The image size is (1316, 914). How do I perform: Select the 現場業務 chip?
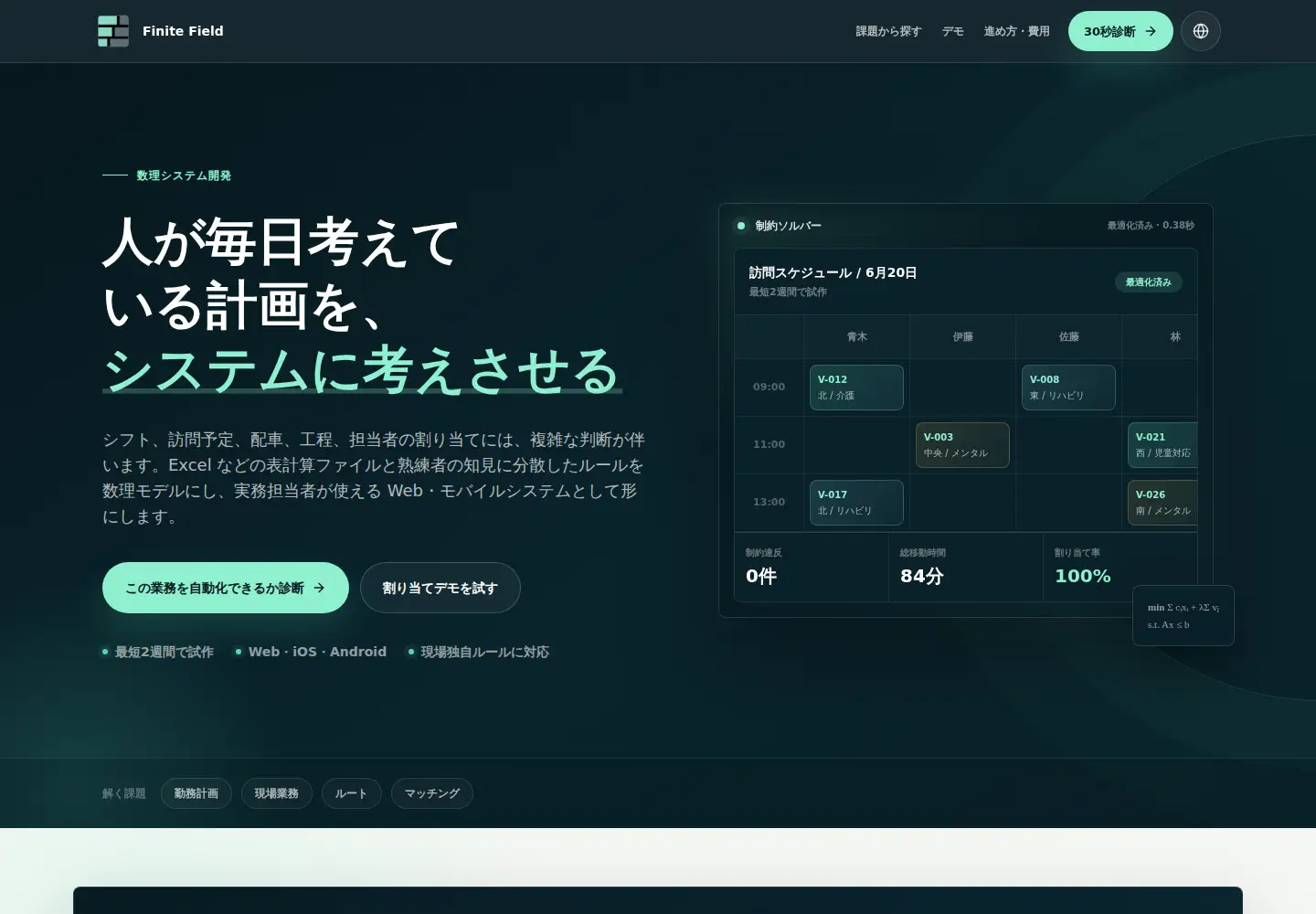pyautogui.click(x=277, y=793)
